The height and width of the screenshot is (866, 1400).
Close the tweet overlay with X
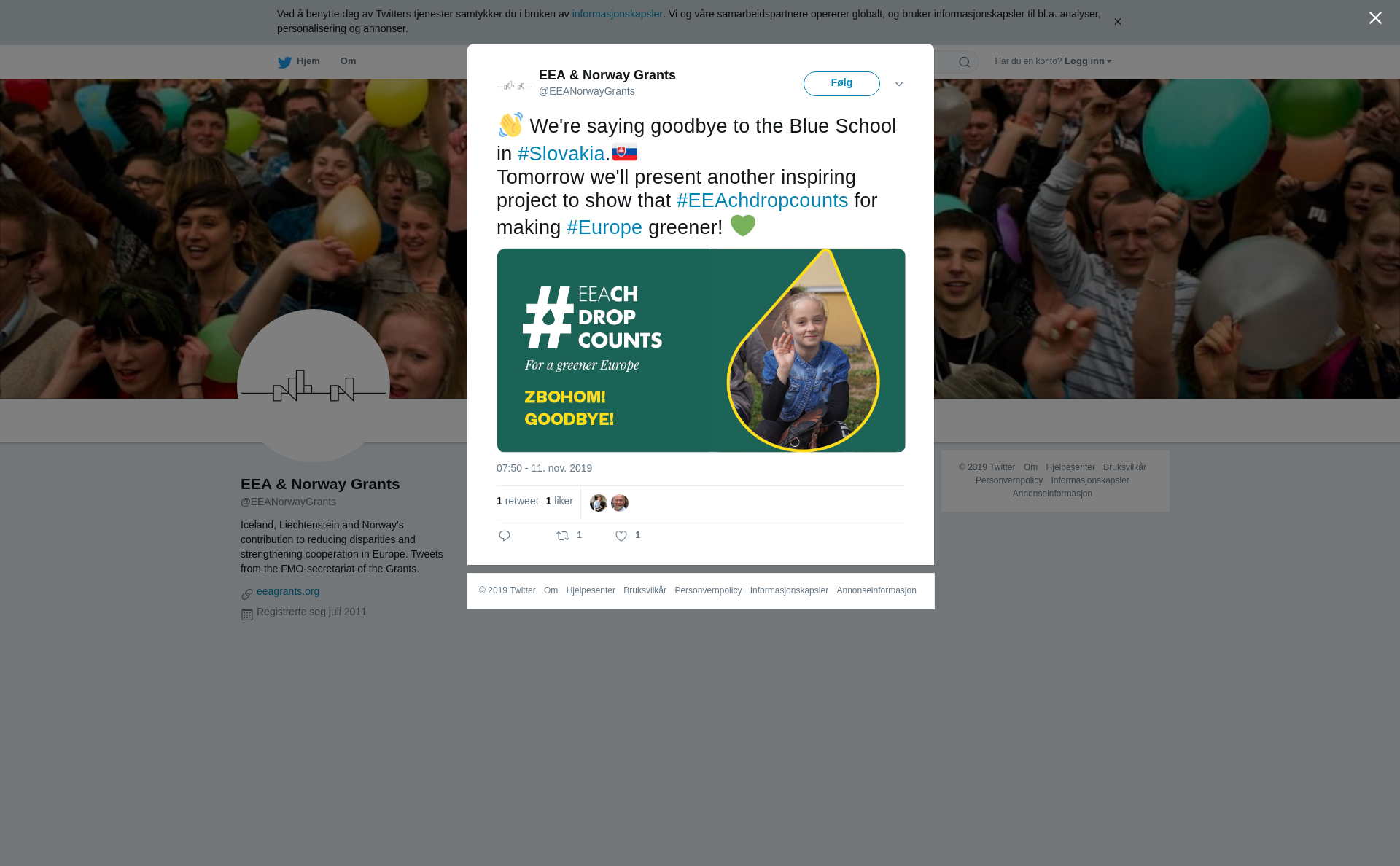[1375, 18]
